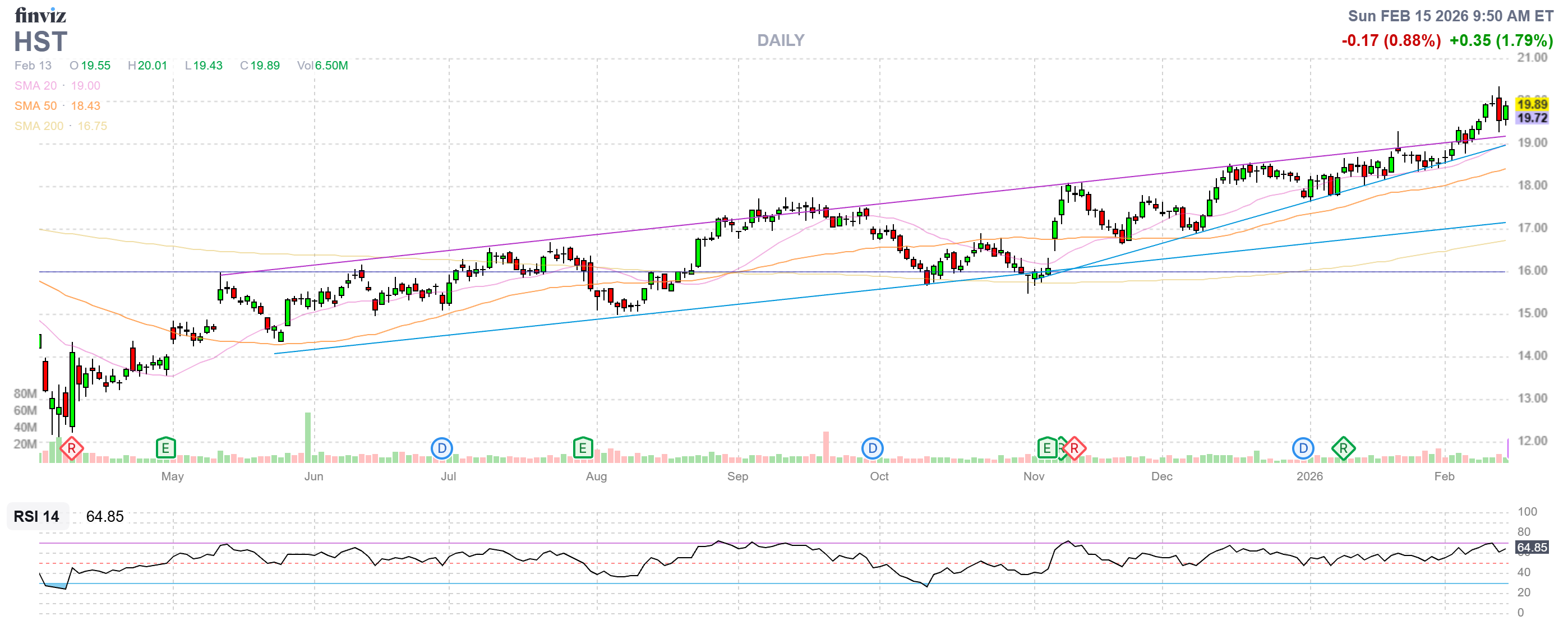The height and width of the screenshot is (630, 1568).
Task: Click the blue D dividend marker in October
Action: 872,449
